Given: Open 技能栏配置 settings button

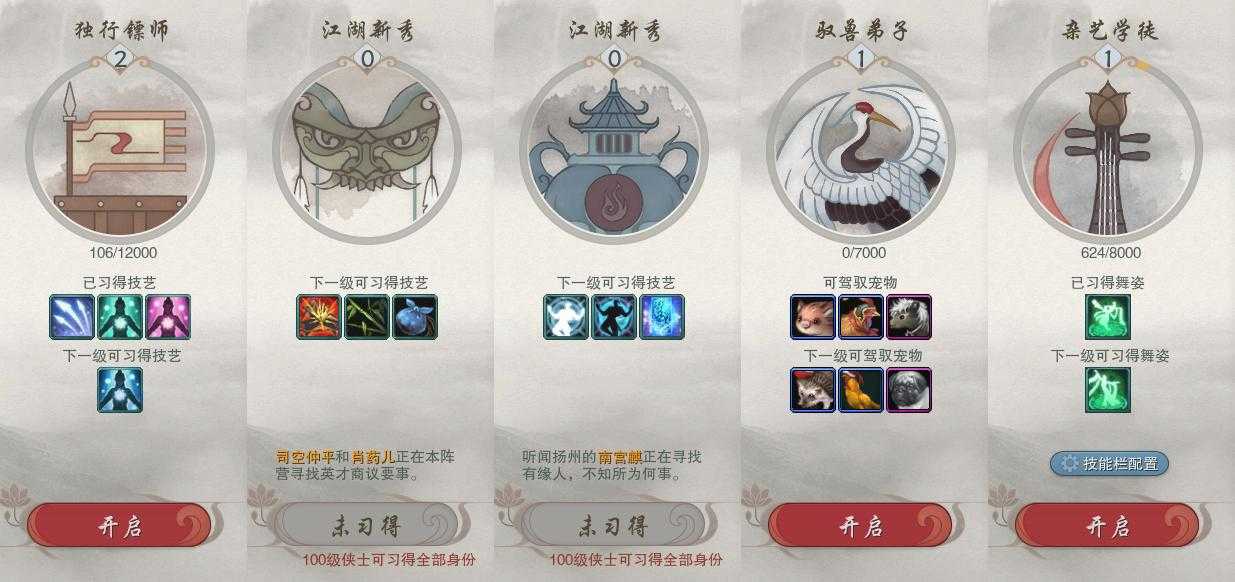Looking at the screenshot, I should (x=1109, y=463).
